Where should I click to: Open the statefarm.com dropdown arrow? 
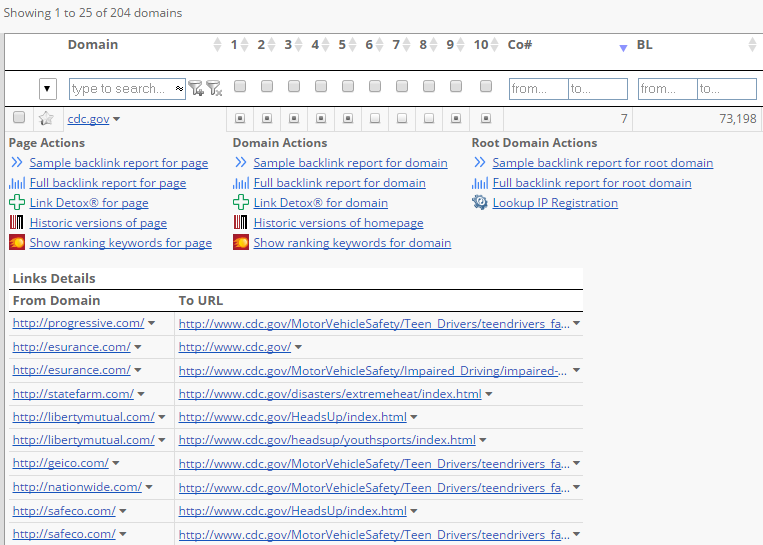[x=141, y=394]
